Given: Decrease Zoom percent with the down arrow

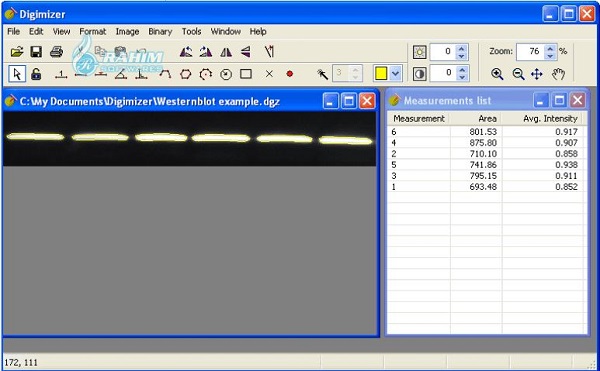Looking at the screenshot, I should [550, 56].
